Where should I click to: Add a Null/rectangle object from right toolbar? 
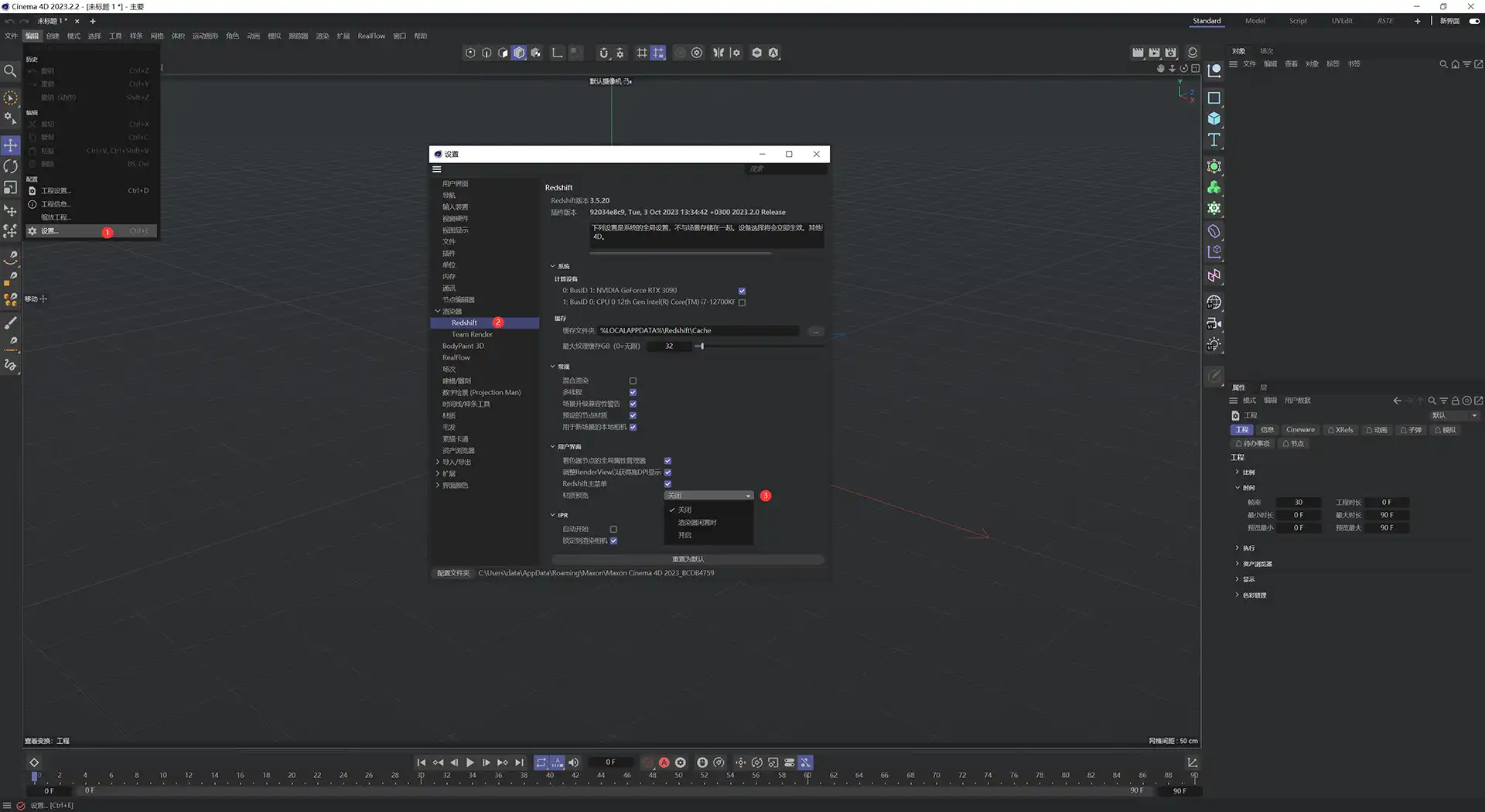(1214, 97)
